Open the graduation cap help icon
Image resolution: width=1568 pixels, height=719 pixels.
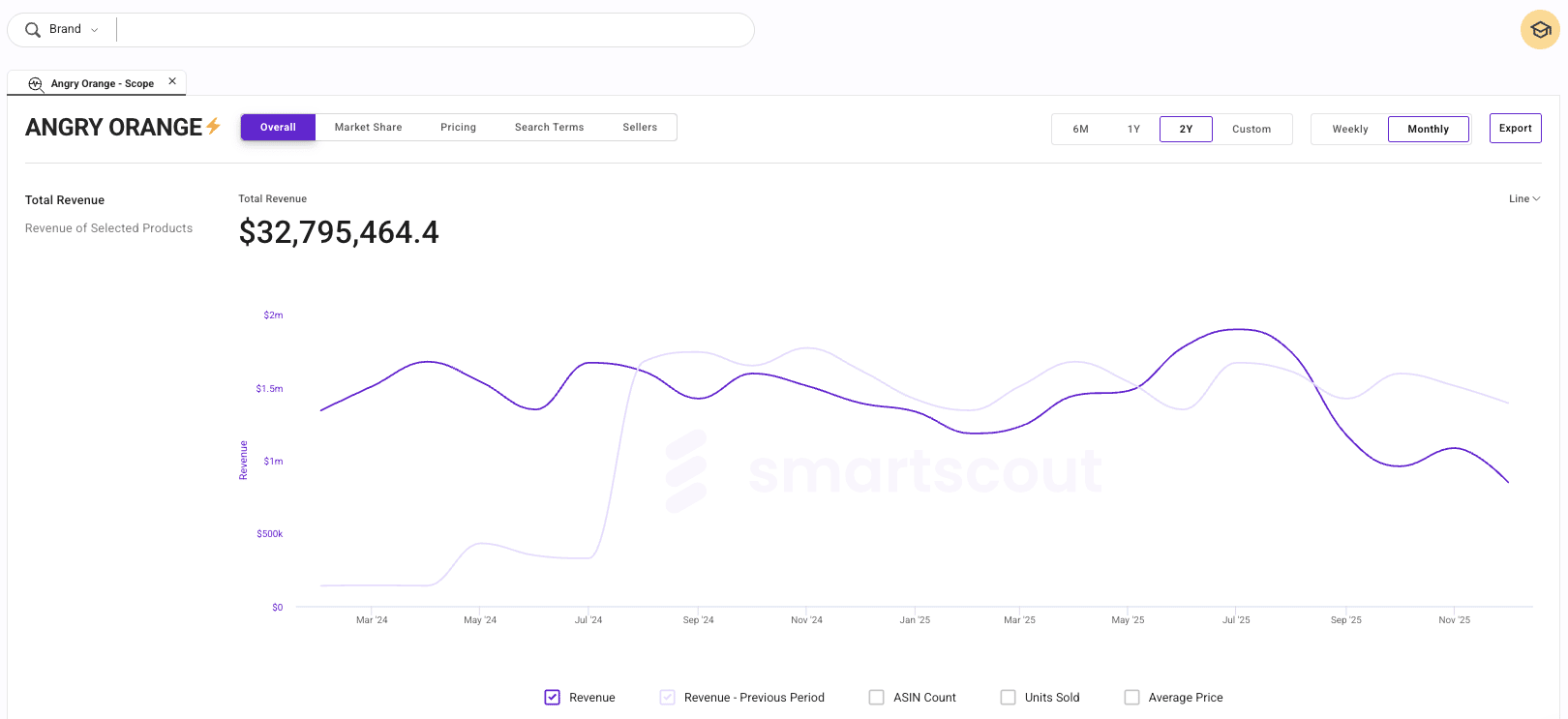[1540, 30]
